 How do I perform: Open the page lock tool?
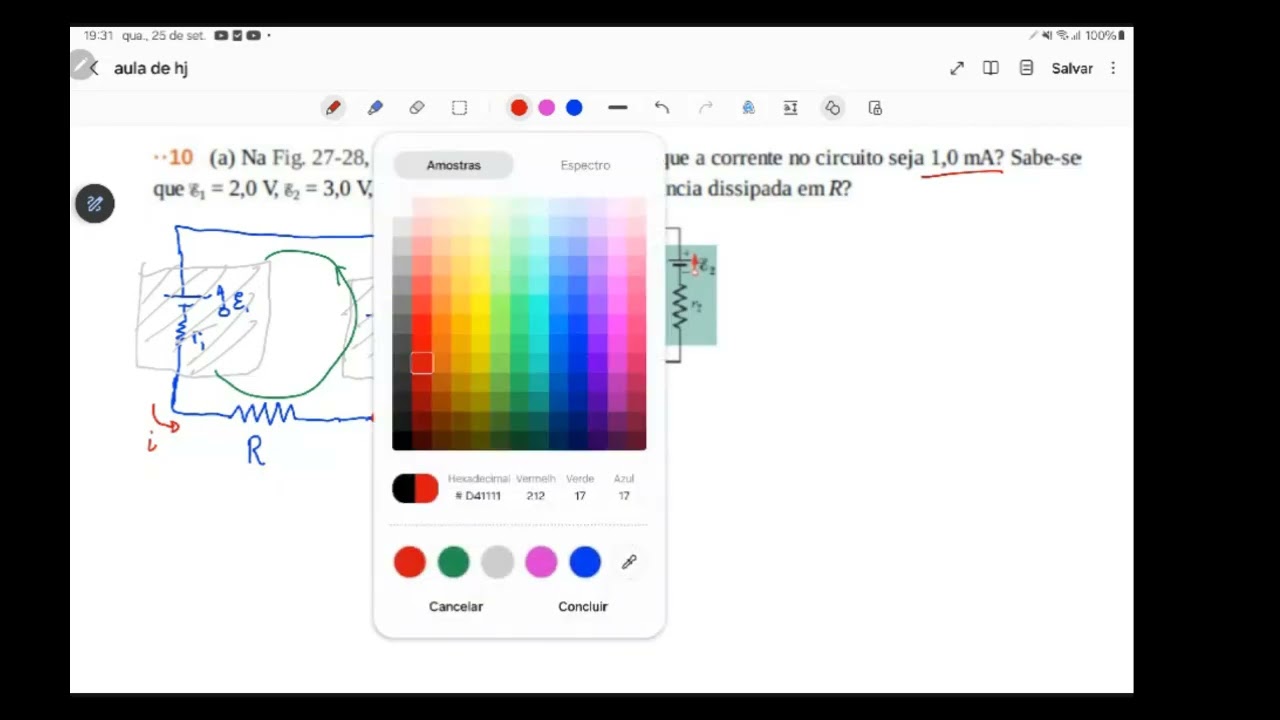pos(875,108)
